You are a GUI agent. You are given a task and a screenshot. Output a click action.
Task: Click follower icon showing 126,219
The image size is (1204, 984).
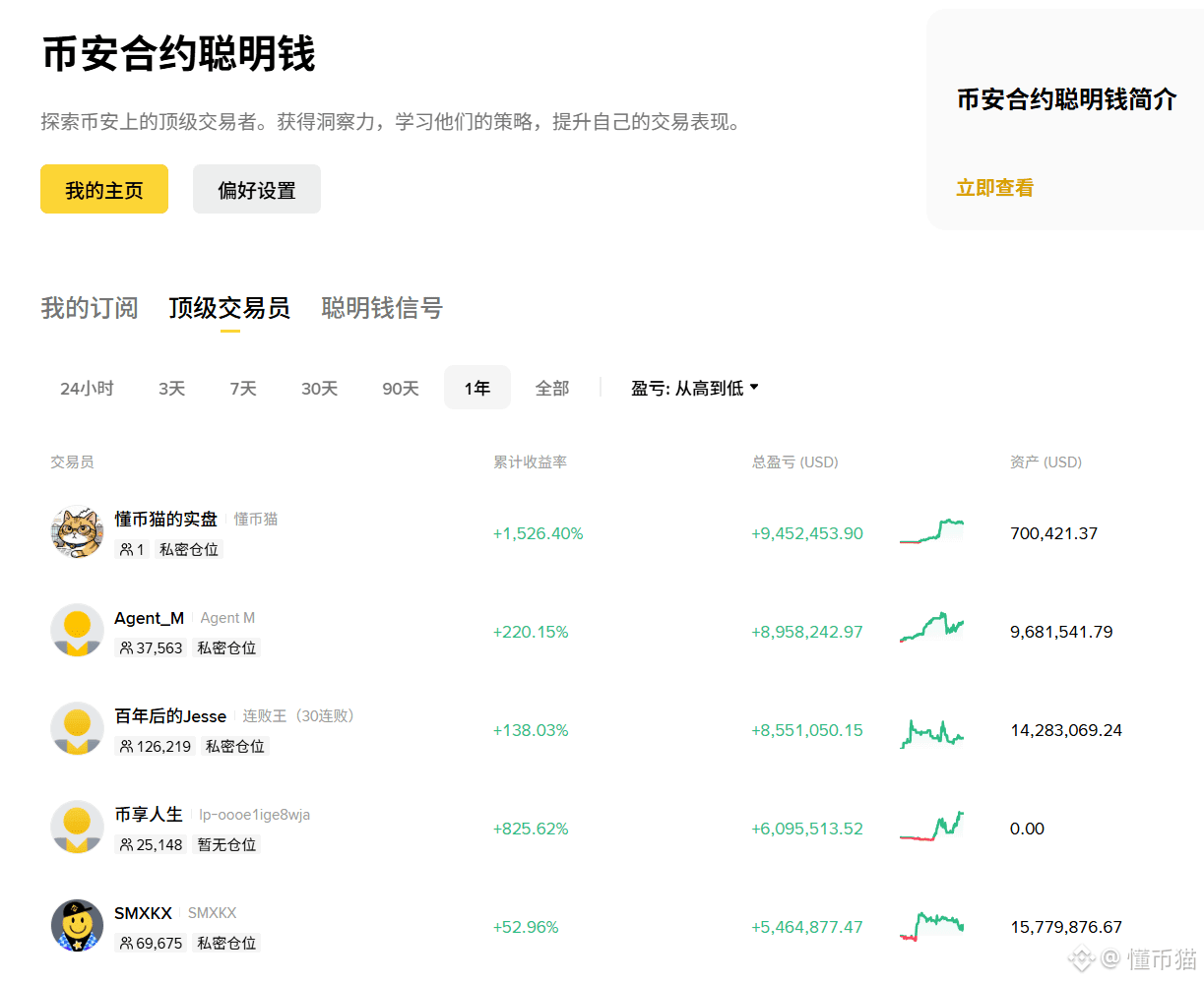[126, 746]
